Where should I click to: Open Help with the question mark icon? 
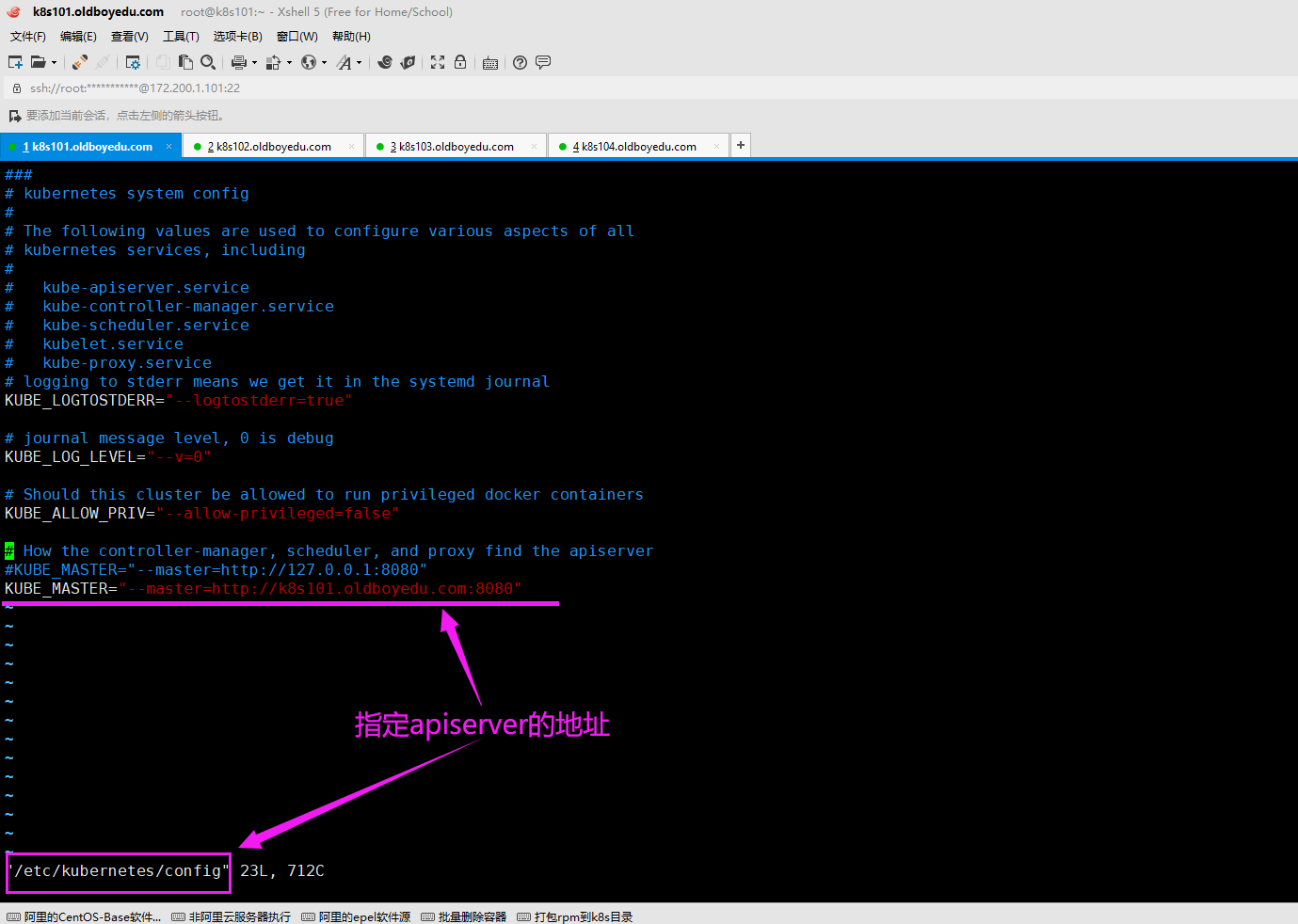coord(519,62)
